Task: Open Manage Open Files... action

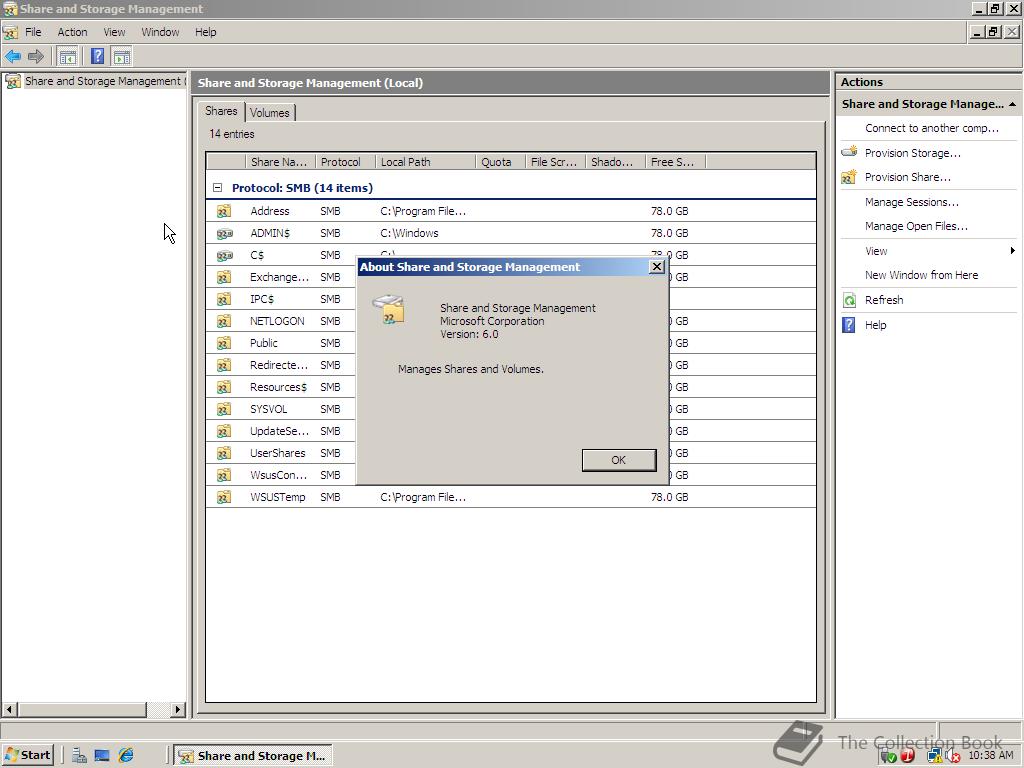Action: click(x=916, y=226)
